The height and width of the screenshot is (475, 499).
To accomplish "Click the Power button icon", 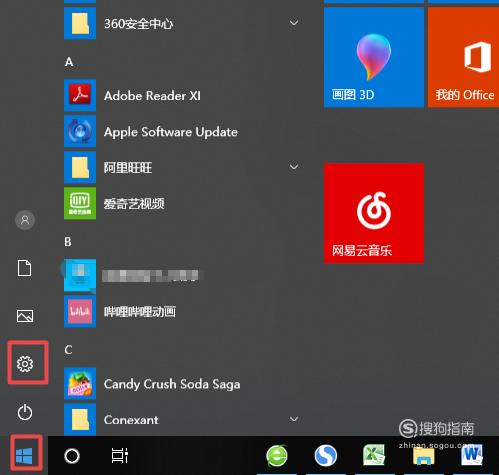I will tap(25, 412).
